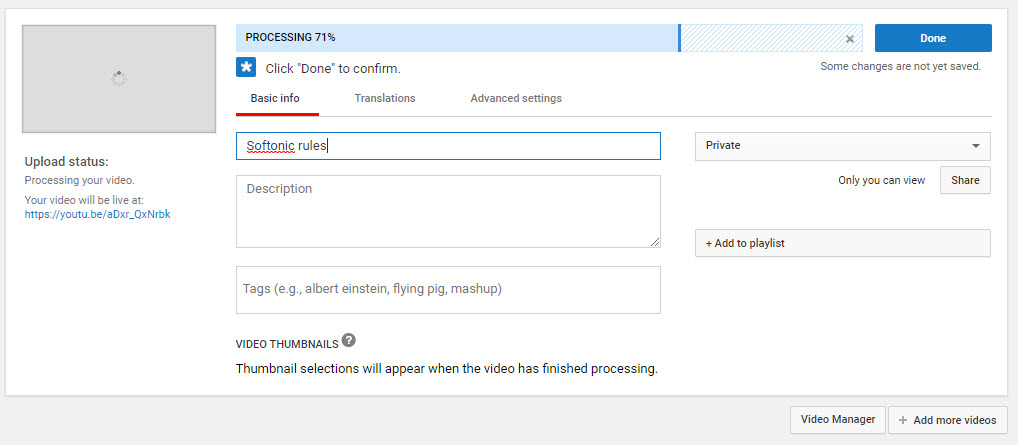Open the youtu.be video link
Screen dimensions: 1018x445
point(97,214)
